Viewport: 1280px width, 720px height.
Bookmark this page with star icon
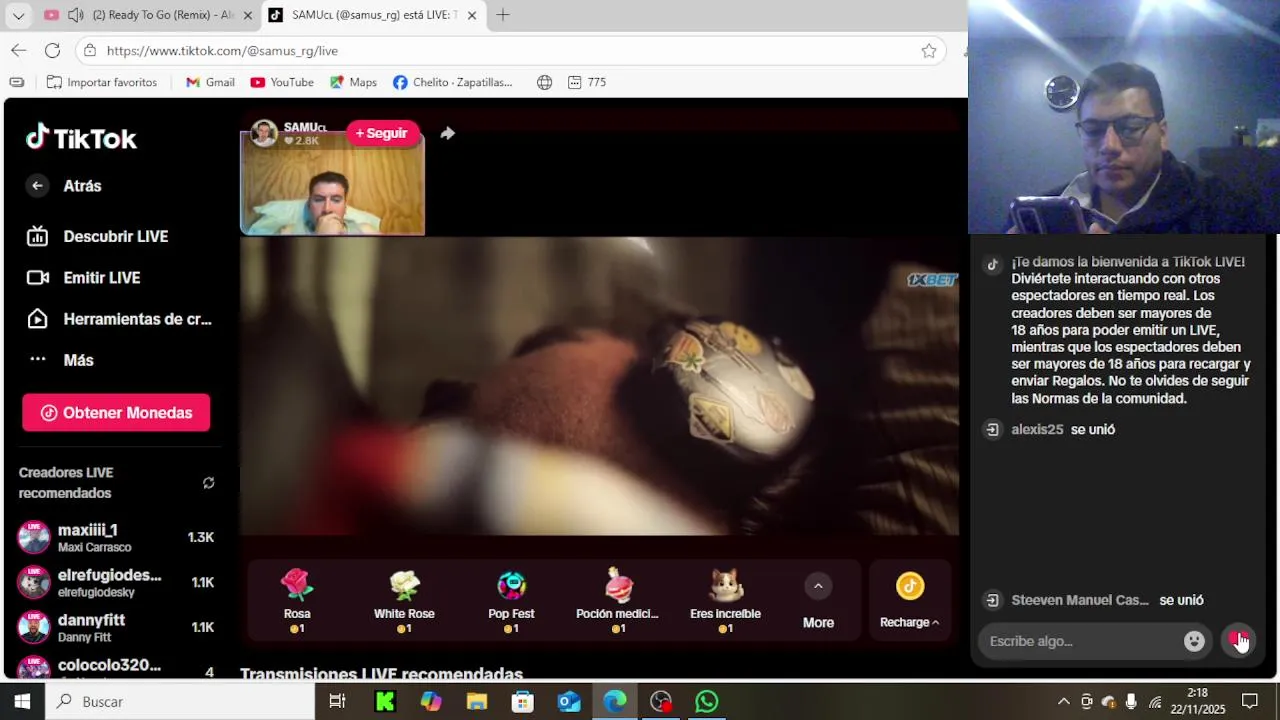tap(929, 50)
